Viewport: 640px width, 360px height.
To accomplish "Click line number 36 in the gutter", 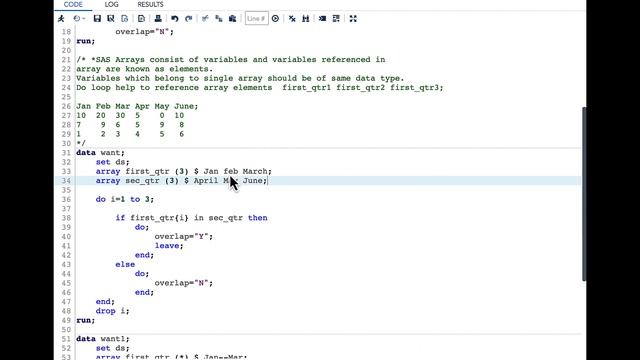I will [x=66, y=199].
